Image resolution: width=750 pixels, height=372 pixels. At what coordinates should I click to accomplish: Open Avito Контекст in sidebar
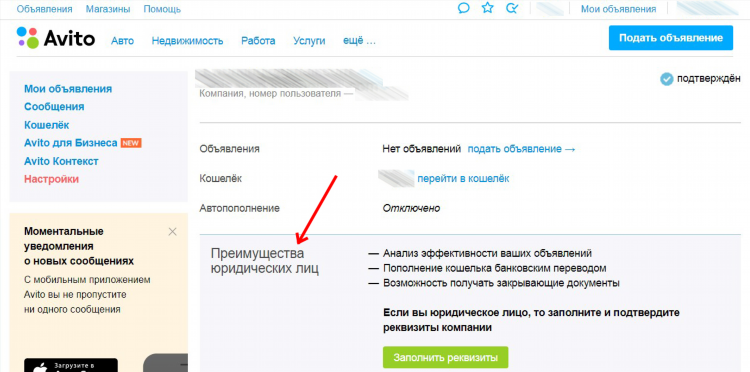pos(61,161)
